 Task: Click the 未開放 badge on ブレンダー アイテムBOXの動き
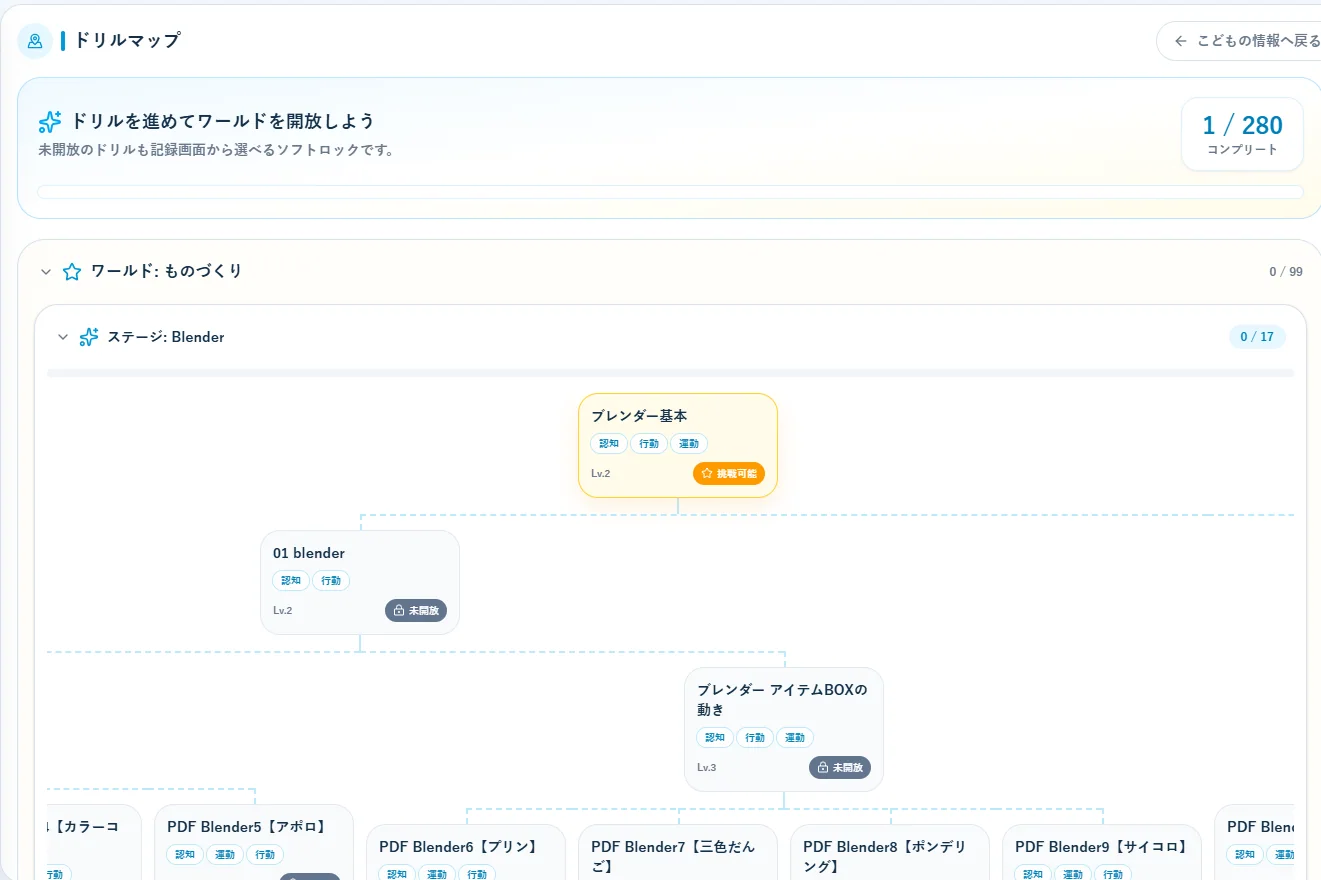[x=840, y=768]
